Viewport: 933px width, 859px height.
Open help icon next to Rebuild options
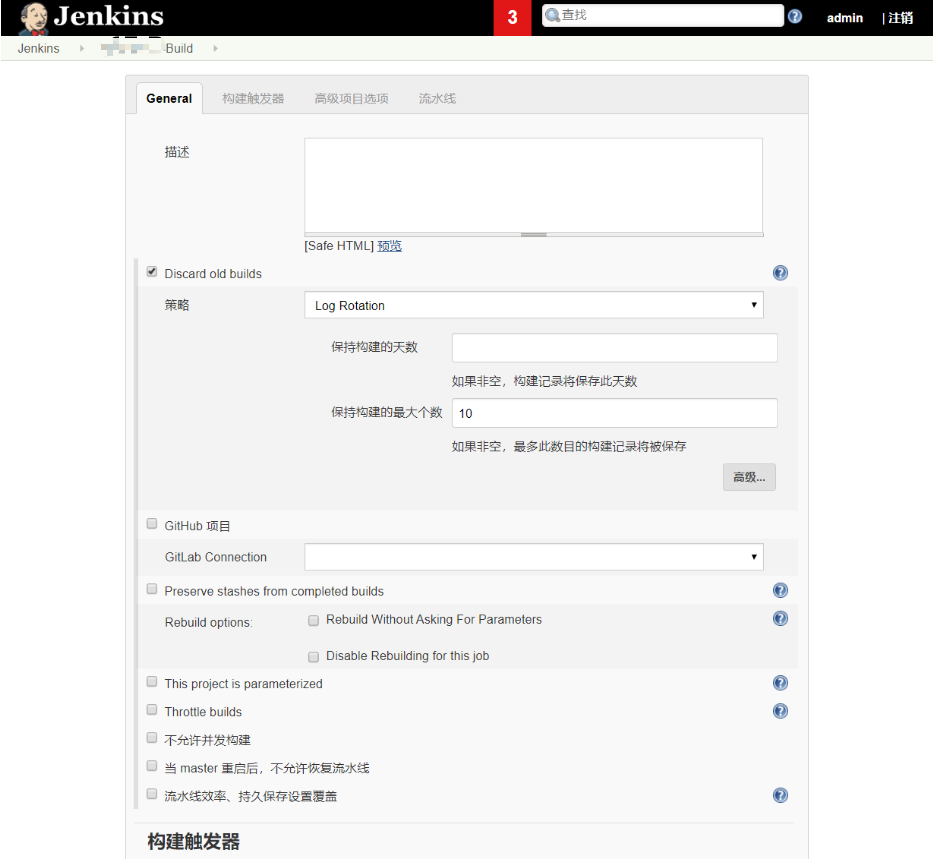[780, 618]
